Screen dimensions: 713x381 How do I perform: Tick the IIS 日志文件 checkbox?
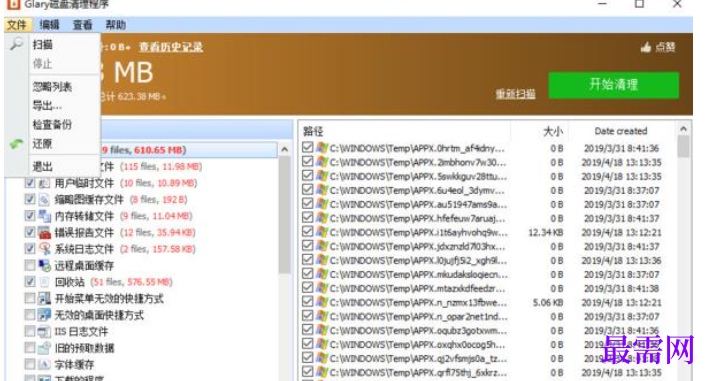click(x=30, y=331)
